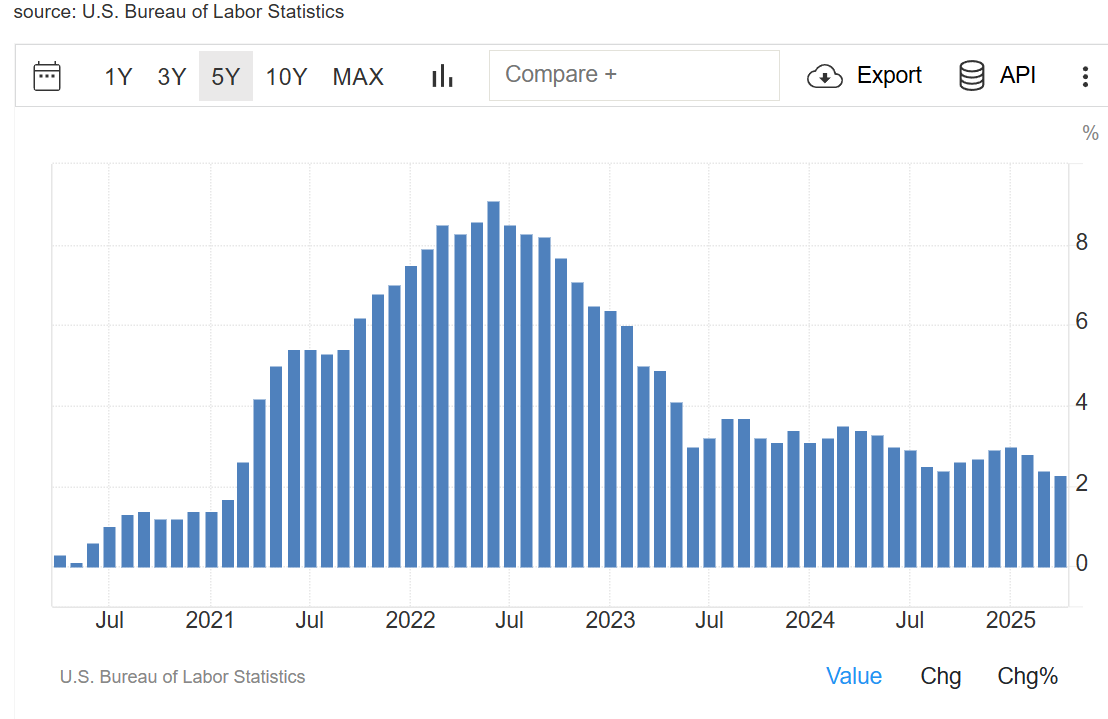Click the 2023 x-axis label
Viewport: 1108px width, 719px height.
610,620
